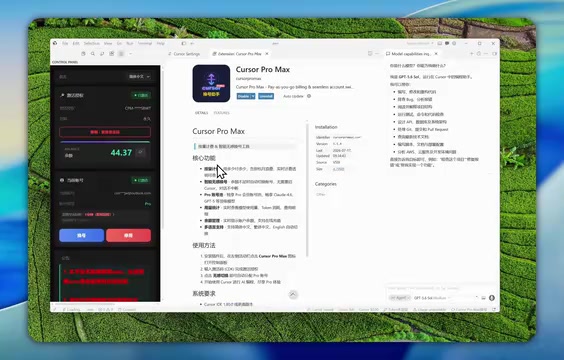The width and height of the screenshot is (564, 360).
Task: Click the red outlined button under activation info
Action: 105,132
